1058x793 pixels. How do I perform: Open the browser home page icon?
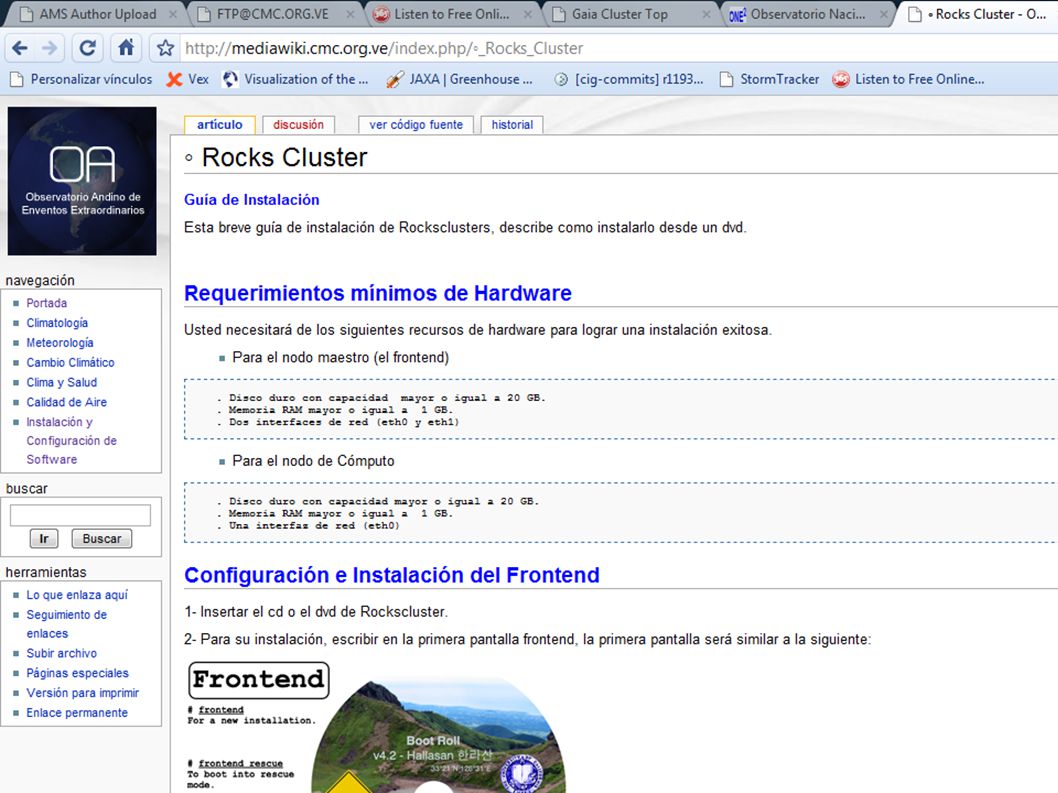pos(126,48)
